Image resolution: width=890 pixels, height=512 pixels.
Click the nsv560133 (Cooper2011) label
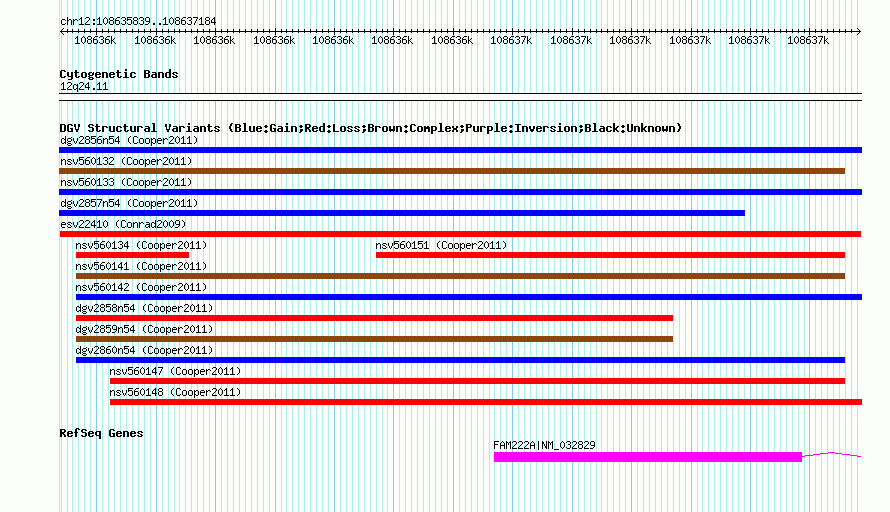[126, 182]
